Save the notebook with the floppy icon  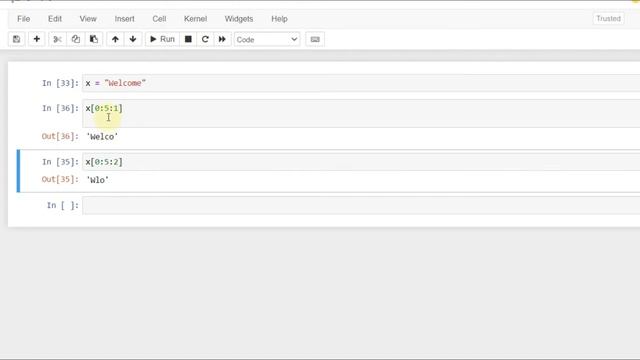(16, 39)
